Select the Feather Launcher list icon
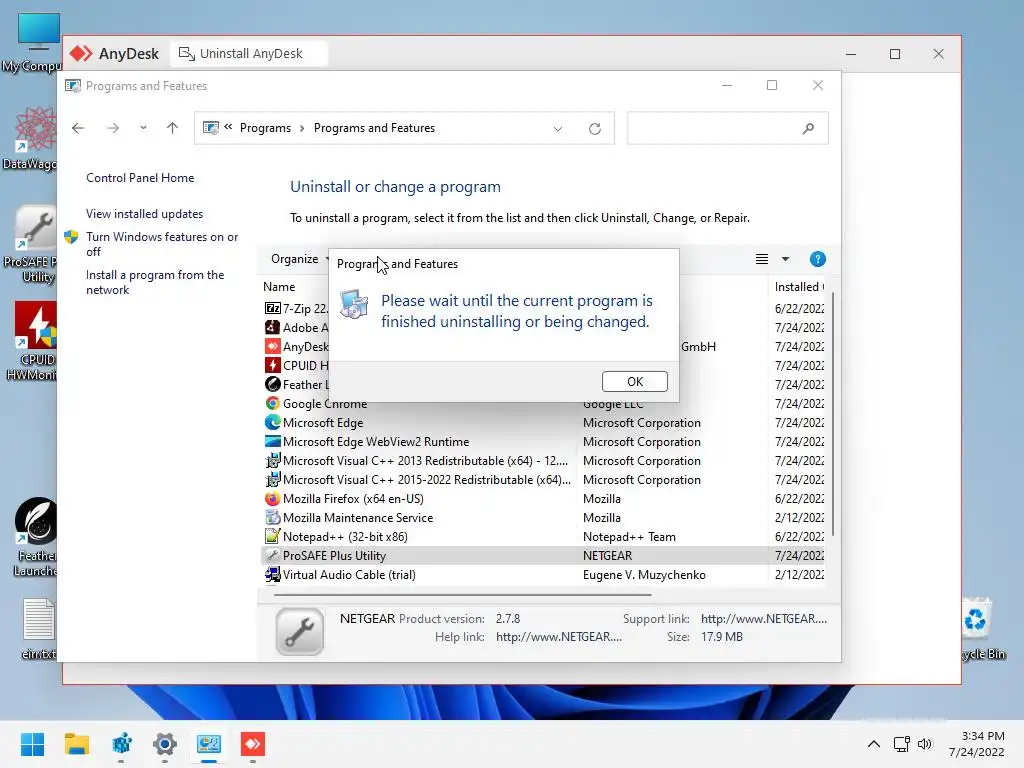The height and width of the screenshot is (768, 1024). pos(272,384)
